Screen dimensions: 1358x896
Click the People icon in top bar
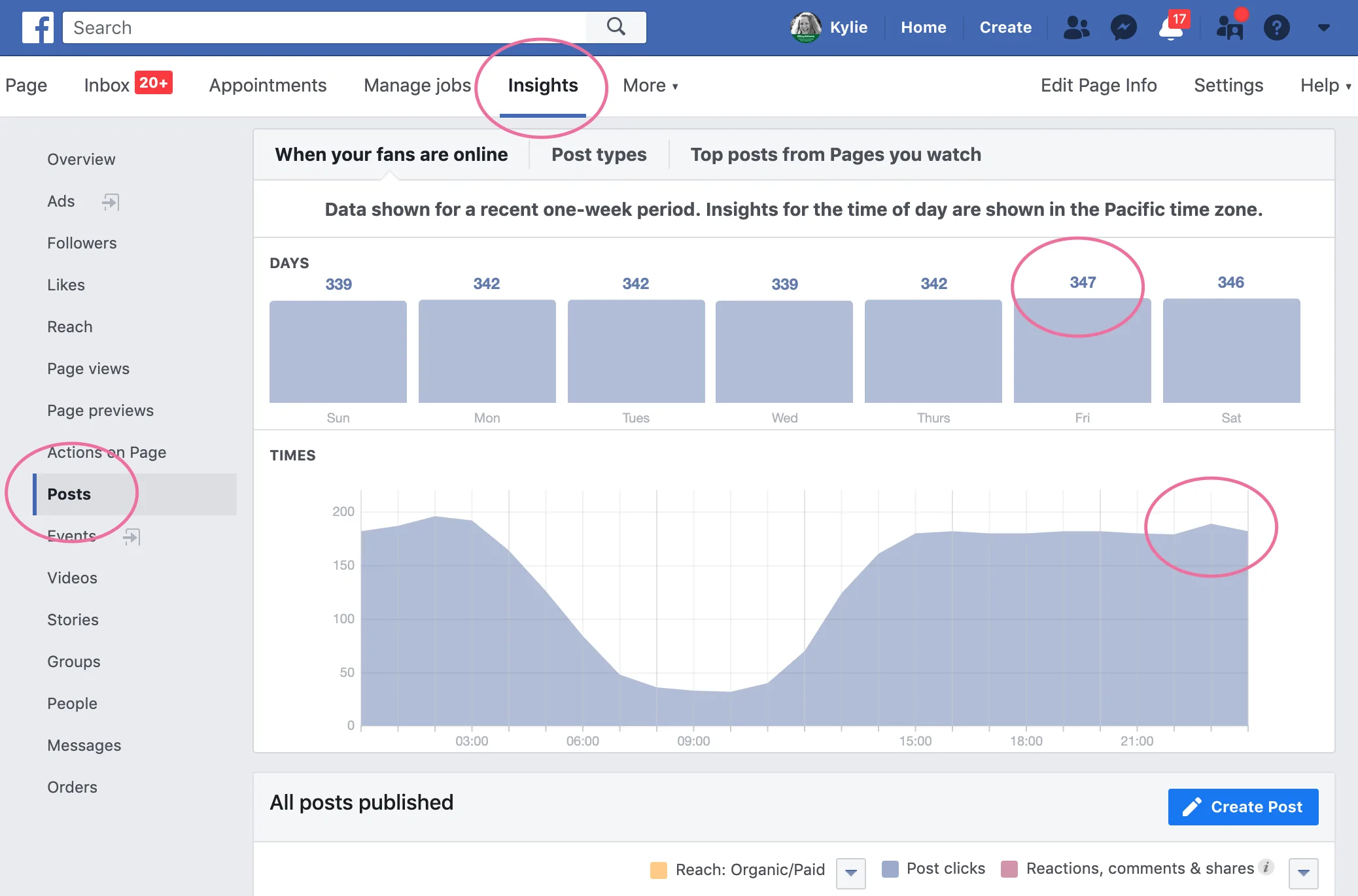pyautogui.click(x=1077, y=27)
